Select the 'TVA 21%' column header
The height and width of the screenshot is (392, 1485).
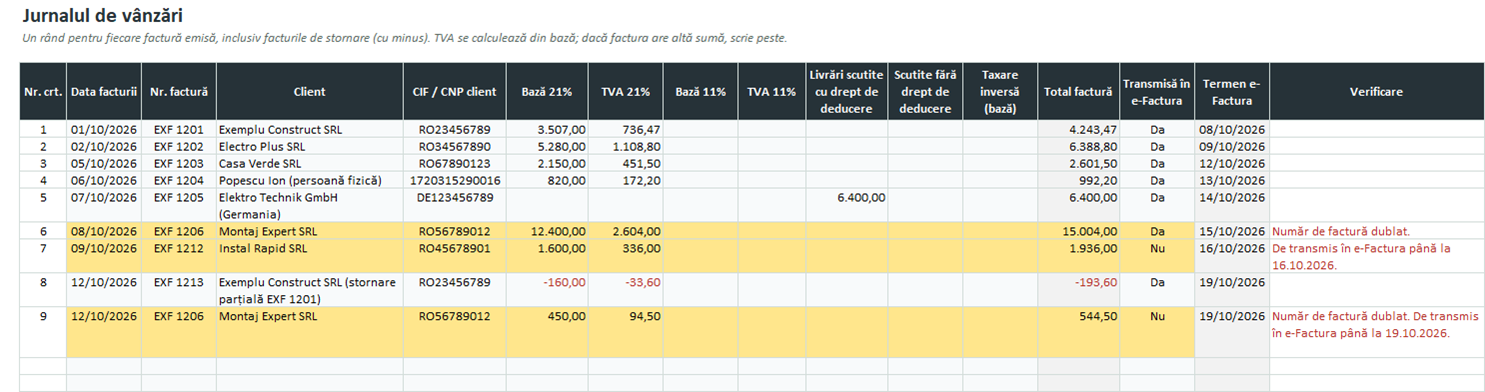coord(625,91)
